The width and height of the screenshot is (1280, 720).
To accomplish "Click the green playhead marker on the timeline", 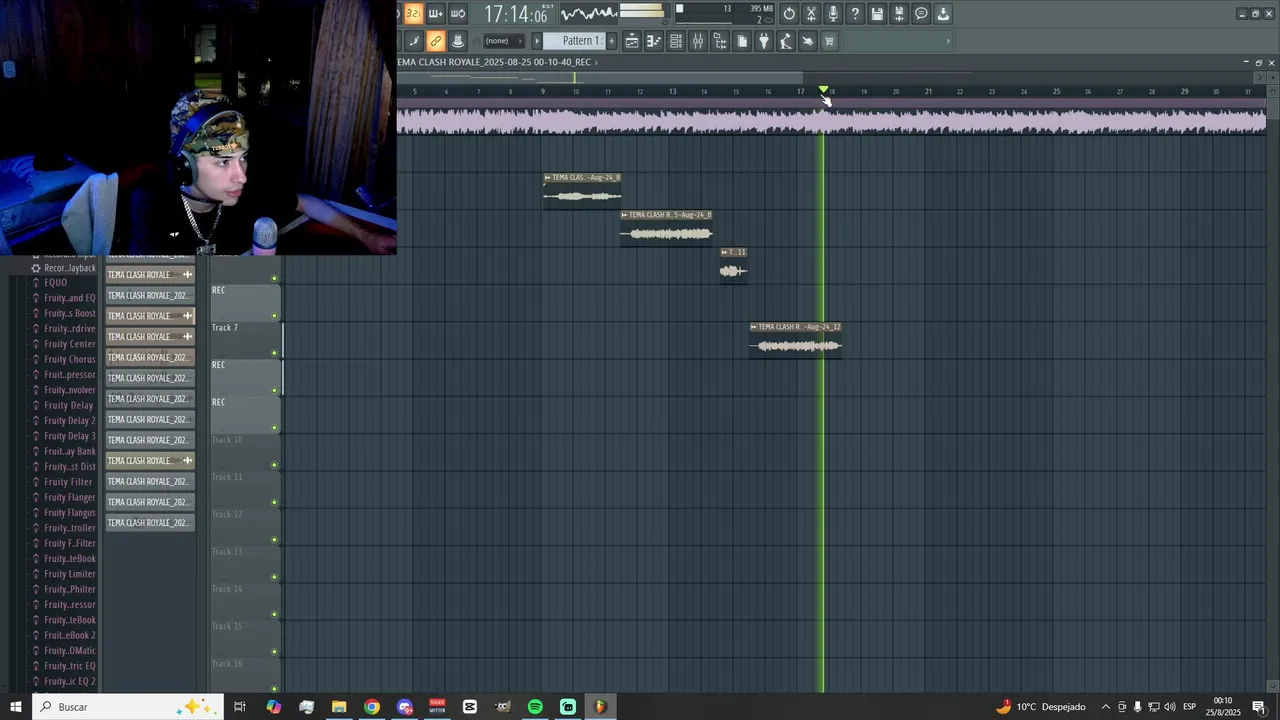I will tap(823, 90).
